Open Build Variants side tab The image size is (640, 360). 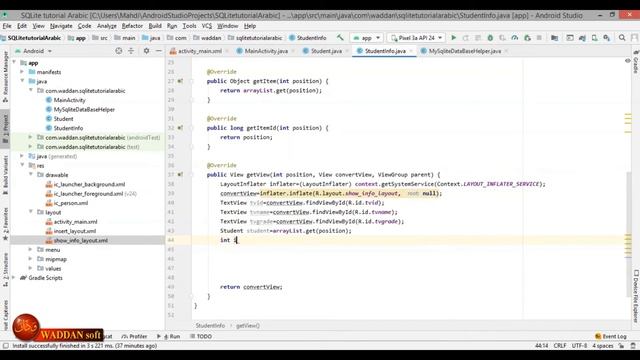pyautogui.click(x=5, y=175)
